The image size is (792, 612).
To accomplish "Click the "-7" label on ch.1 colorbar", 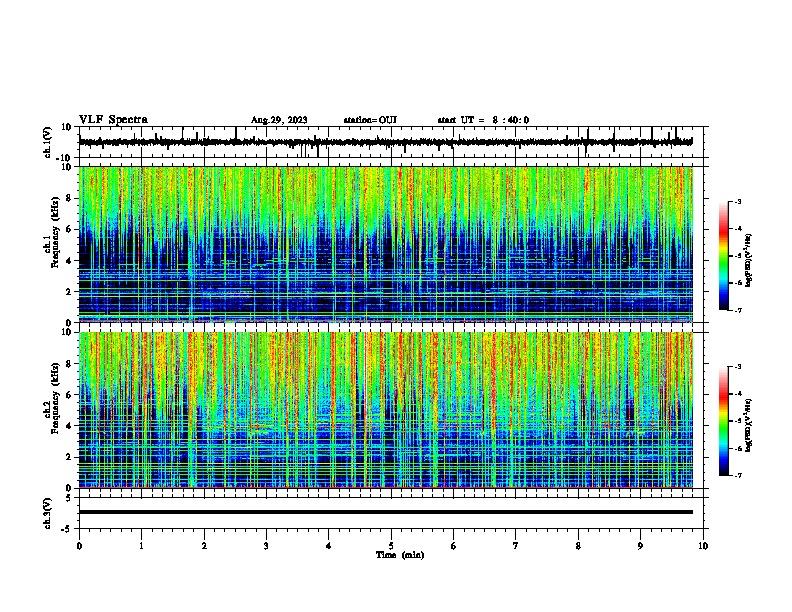I will [x=737, y=310].
